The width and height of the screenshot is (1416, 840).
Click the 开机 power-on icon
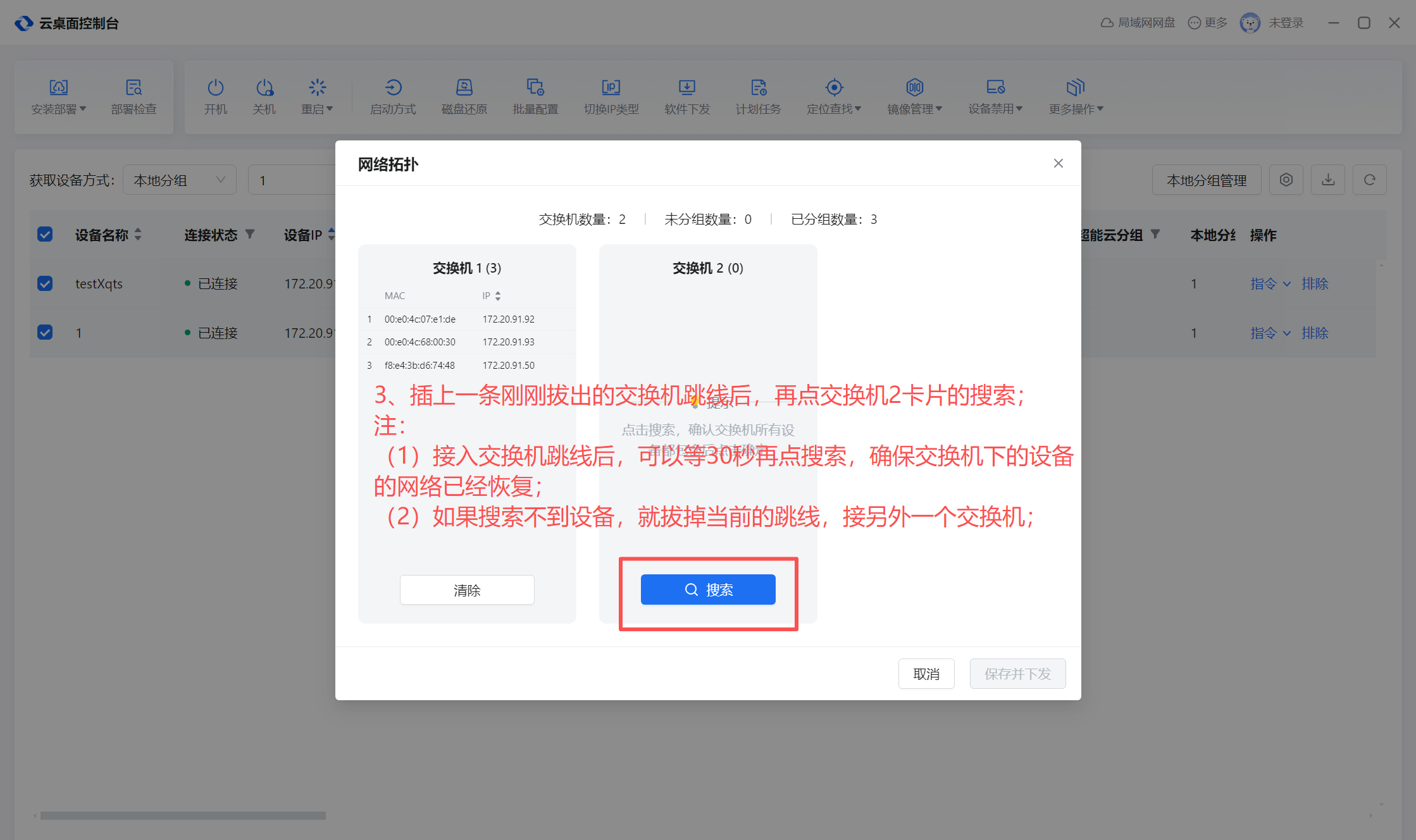click(215, 88)
